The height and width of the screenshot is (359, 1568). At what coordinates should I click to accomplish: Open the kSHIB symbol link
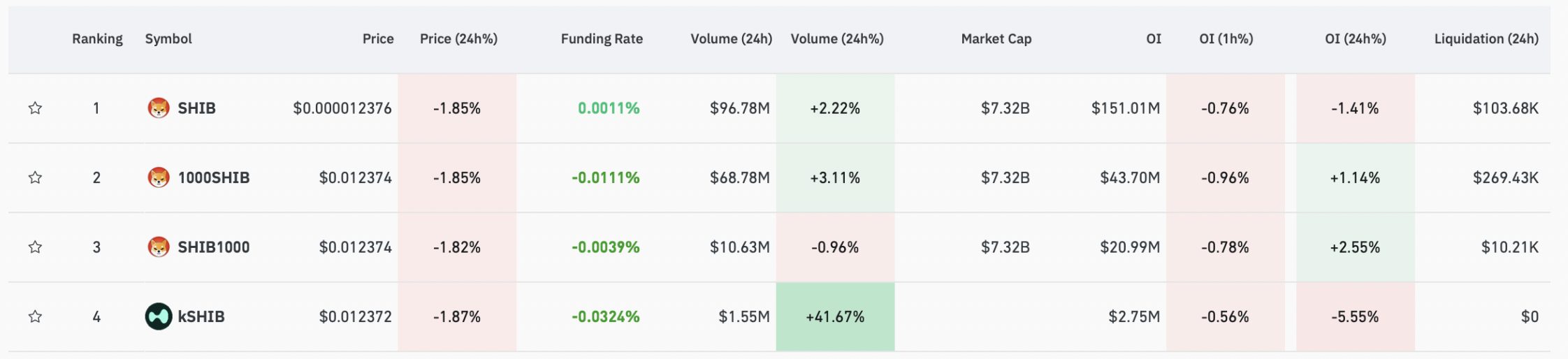(201, 316)
